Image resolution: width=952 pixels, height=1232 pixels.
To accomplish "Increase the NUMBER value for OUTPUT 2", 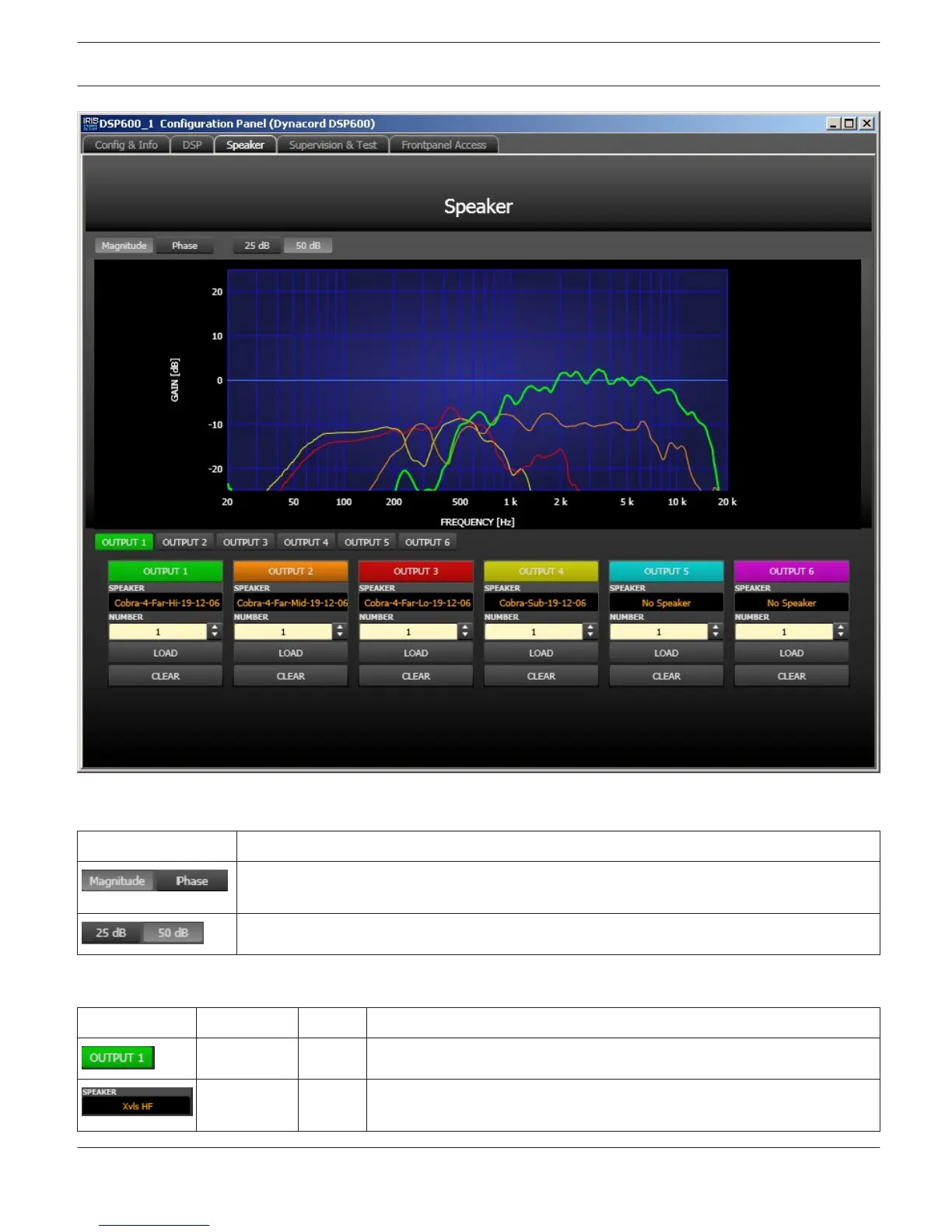I will 340,628.
